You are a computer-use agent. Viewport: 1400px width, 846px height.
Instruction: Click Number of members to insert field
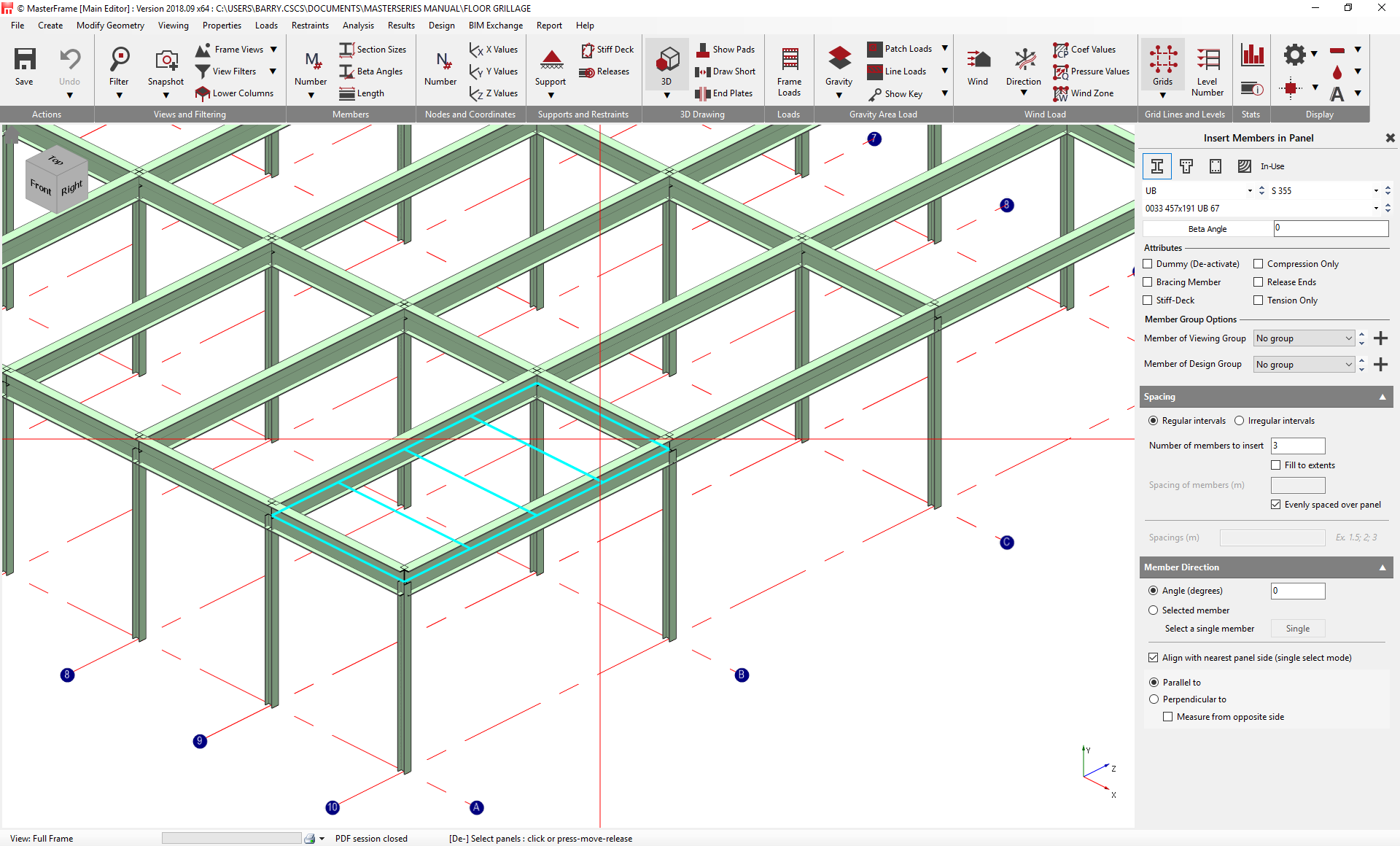click(1298, 446)
